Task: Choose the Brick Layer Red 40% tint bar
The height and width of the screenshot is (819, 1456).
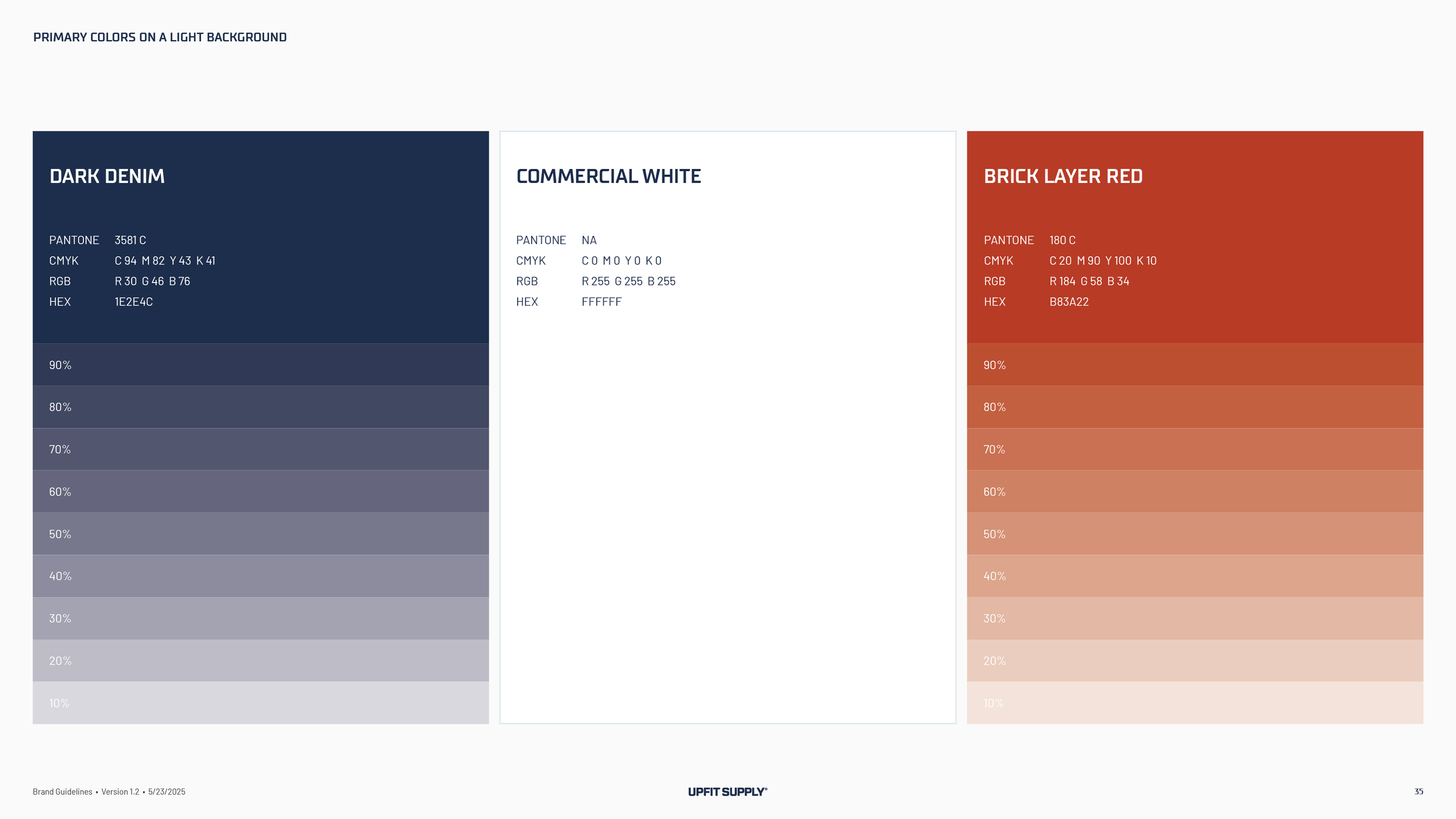Action: 1195,576
